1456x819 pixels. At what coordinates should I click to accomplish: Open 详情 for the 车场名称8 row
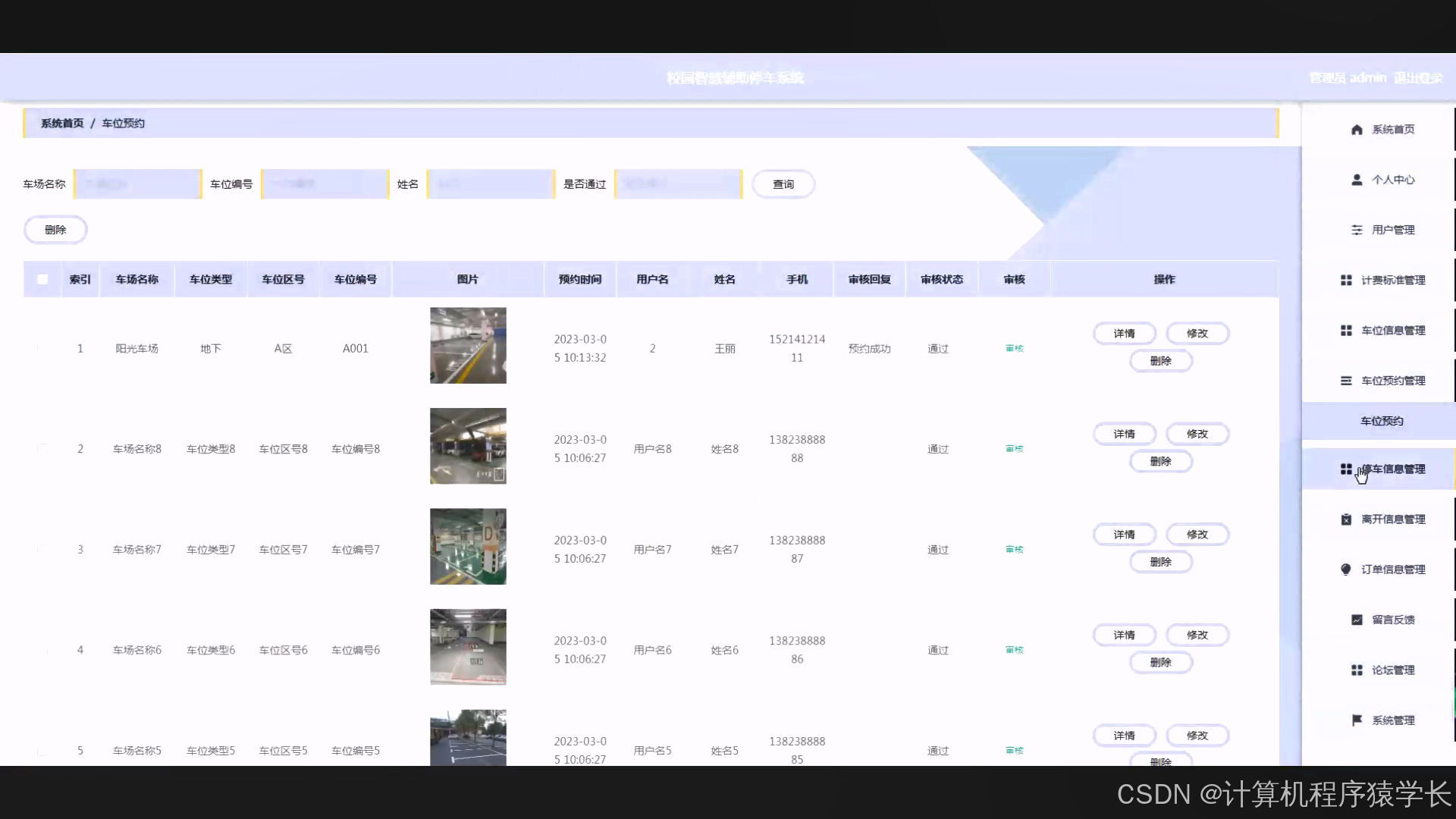coord(1125,434)
